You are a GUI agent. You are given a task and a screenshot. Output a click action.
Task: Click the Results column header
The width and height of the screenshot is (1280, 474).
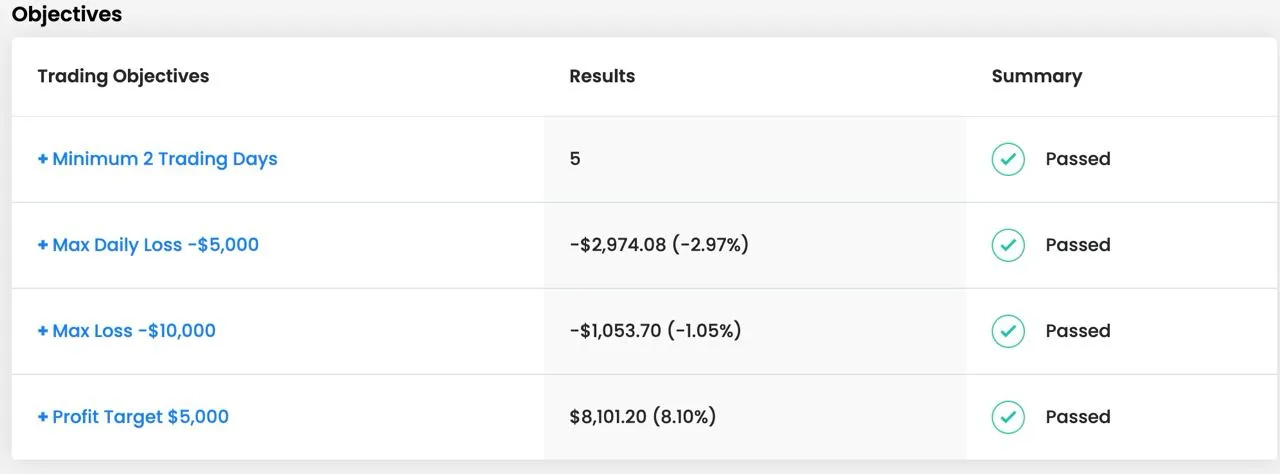[x=602, y=76]
